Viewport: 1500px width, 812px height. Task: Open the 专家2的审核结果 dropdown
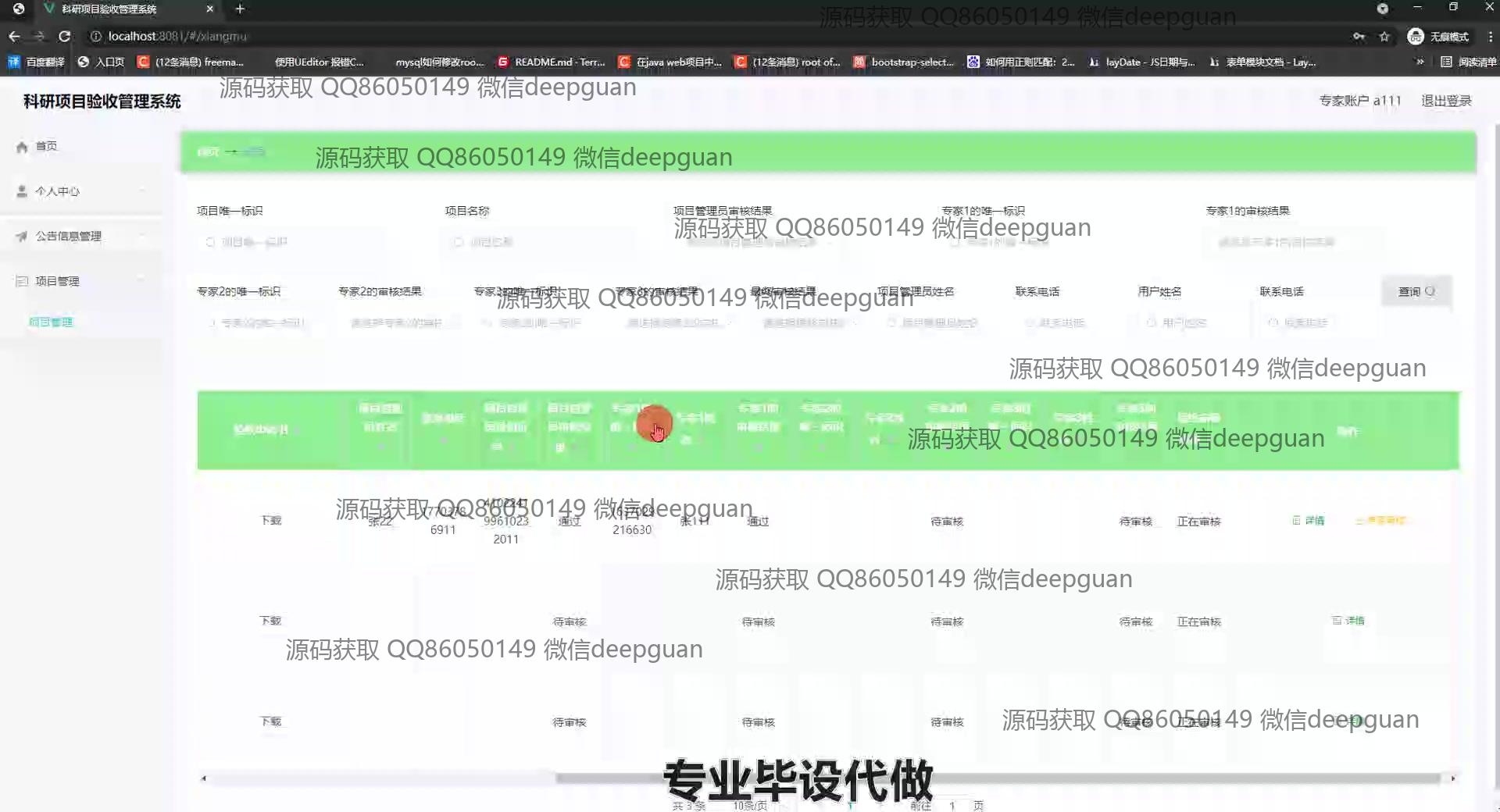398,322
